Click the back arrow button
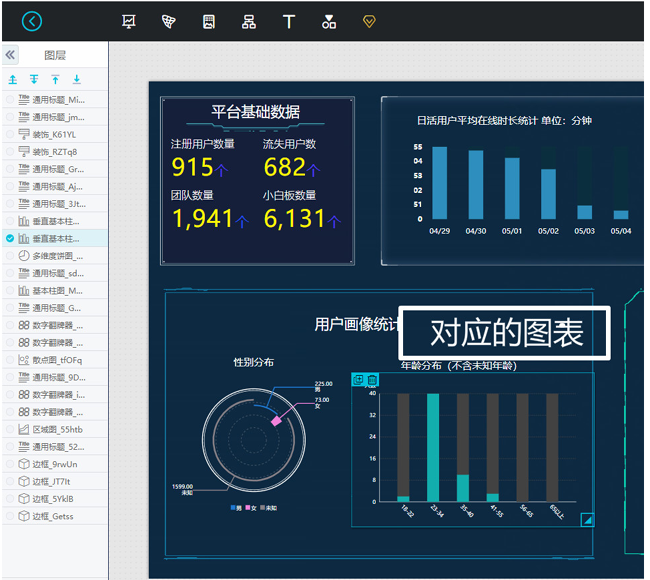The image size is (650, 580). click(x=32, y=21)
